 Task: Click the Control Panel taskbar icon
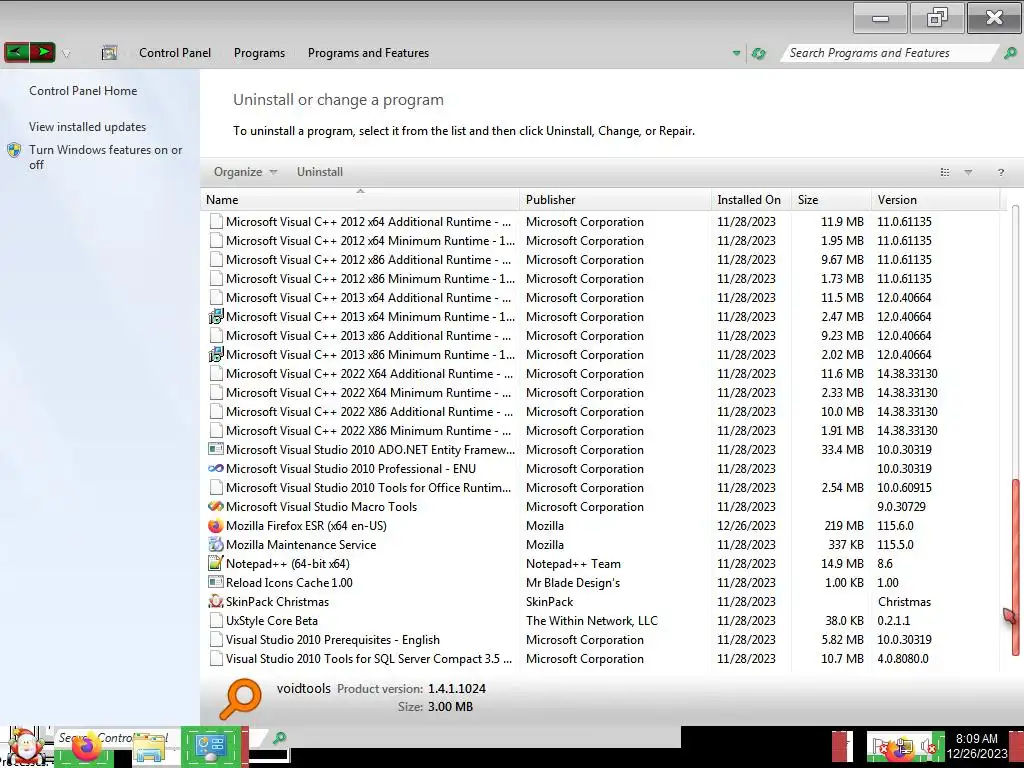(211, 747)
